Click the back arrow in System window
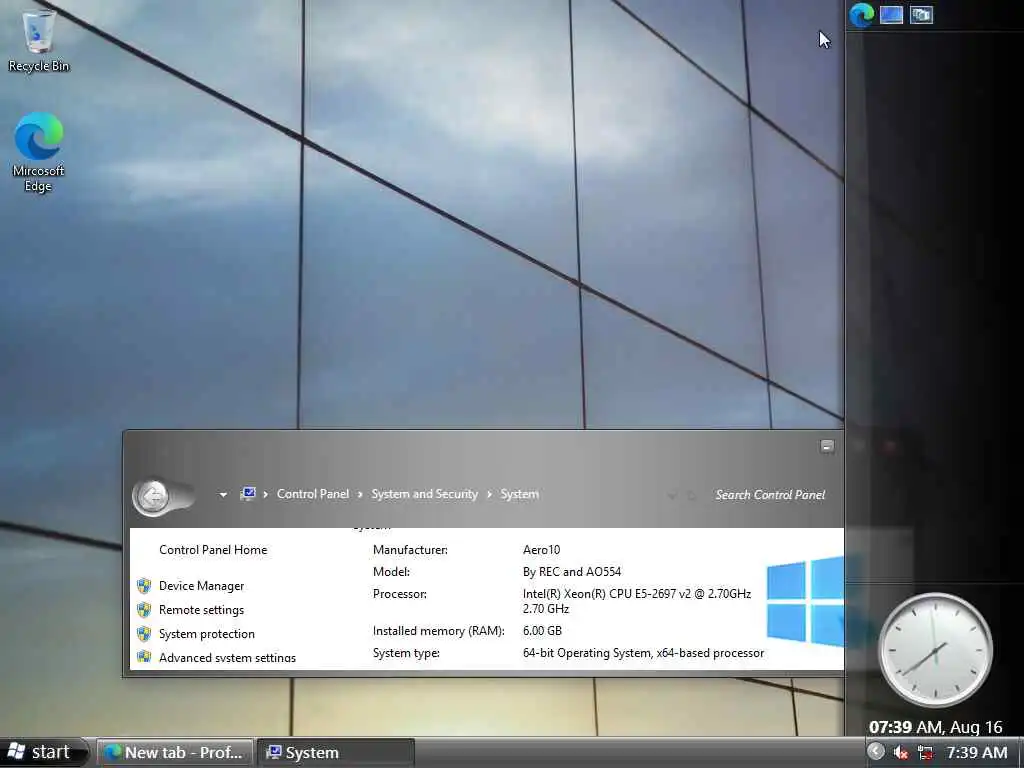 [x=154, y=498]
